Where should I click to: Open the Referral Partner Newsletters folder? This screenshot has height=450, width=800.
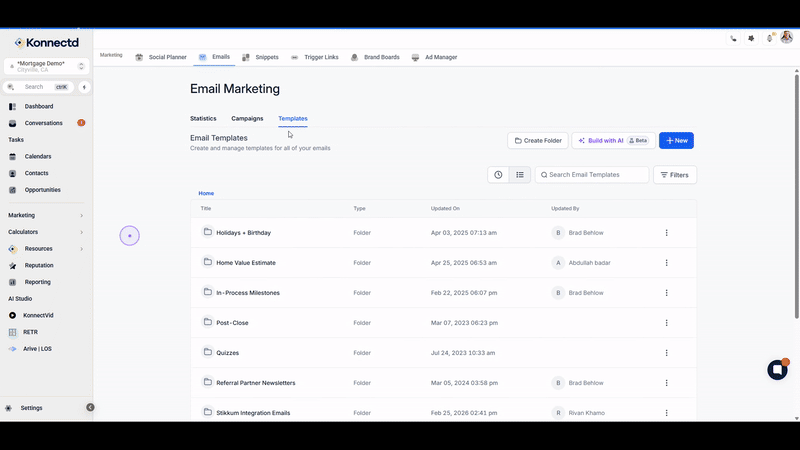[x=256, y=383]
